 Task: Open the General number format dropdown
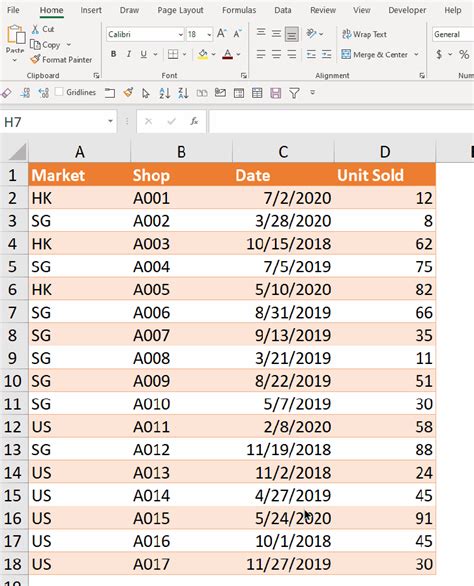point(453,34)
